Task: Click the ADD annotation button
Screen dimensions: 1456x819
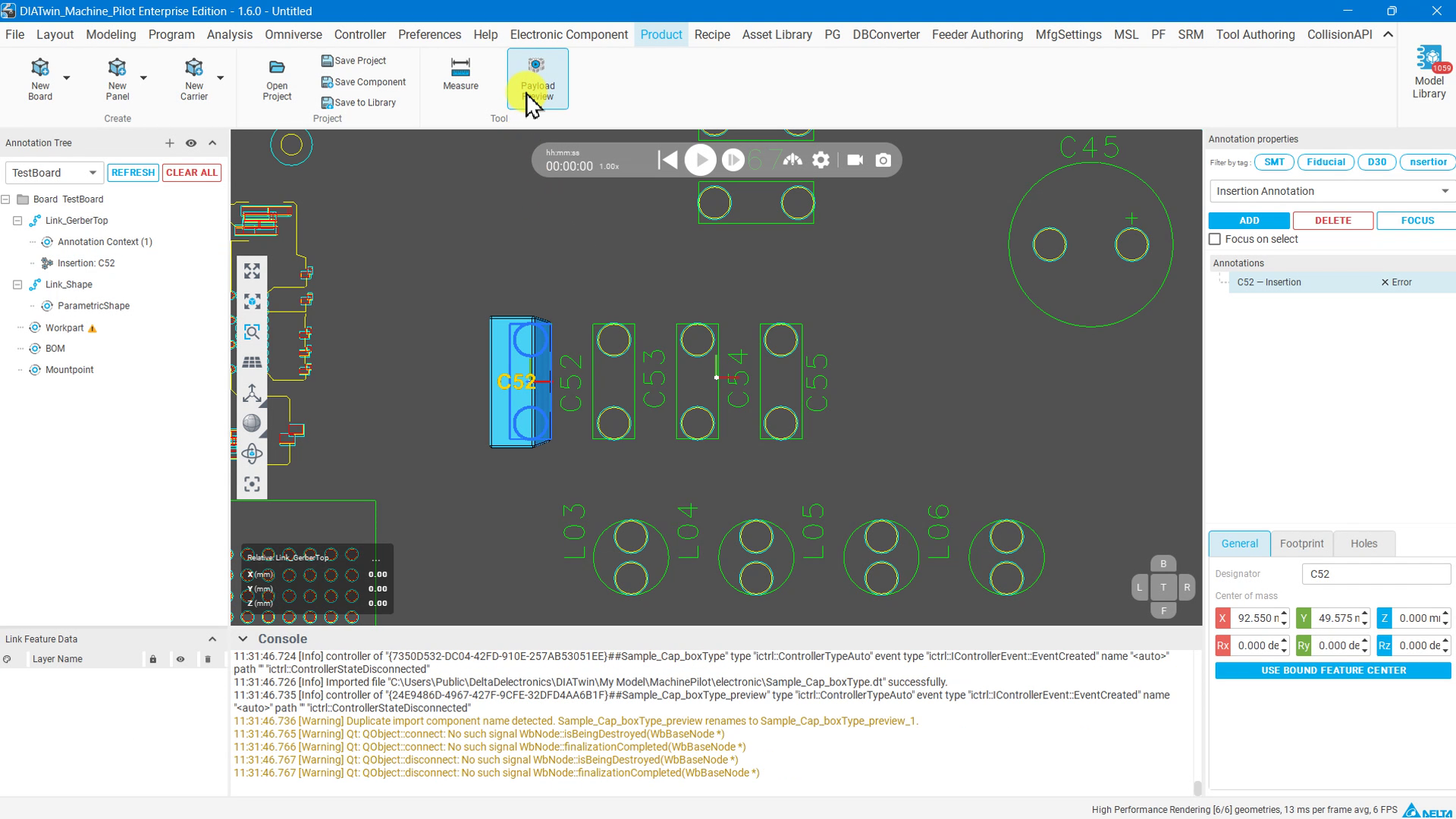Action: pyautogui.click(x=1249, y=221)
